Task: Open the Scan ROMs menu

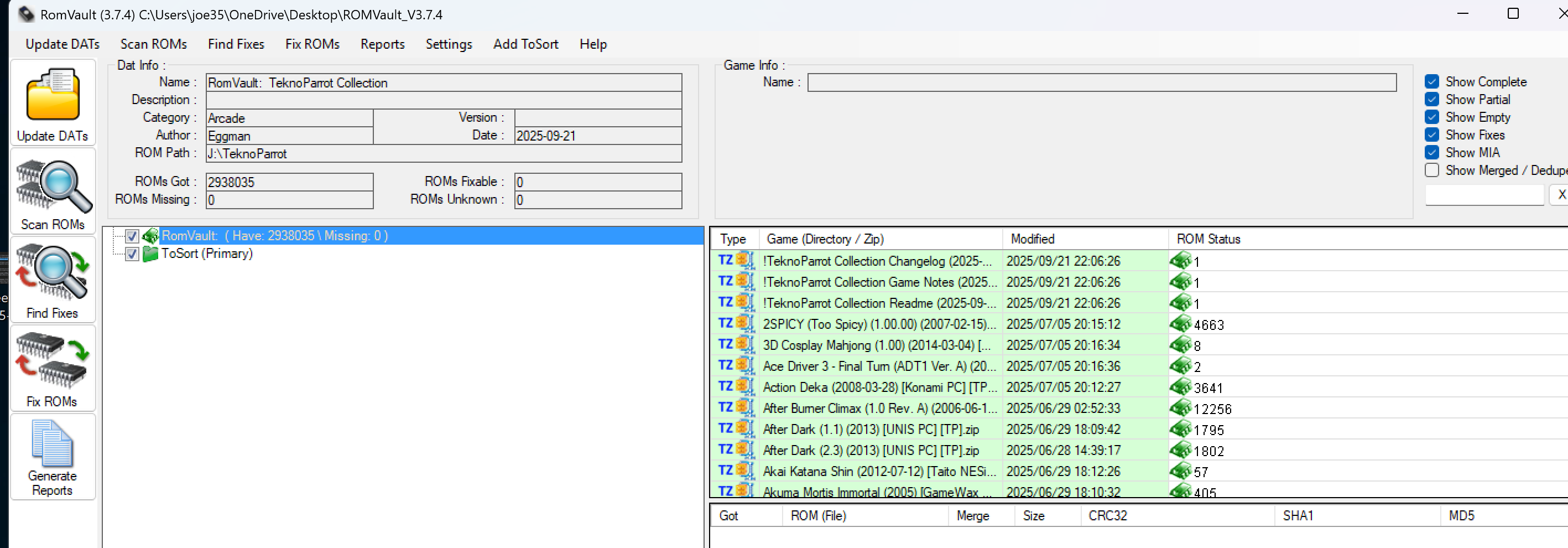Action: [153, 44]
